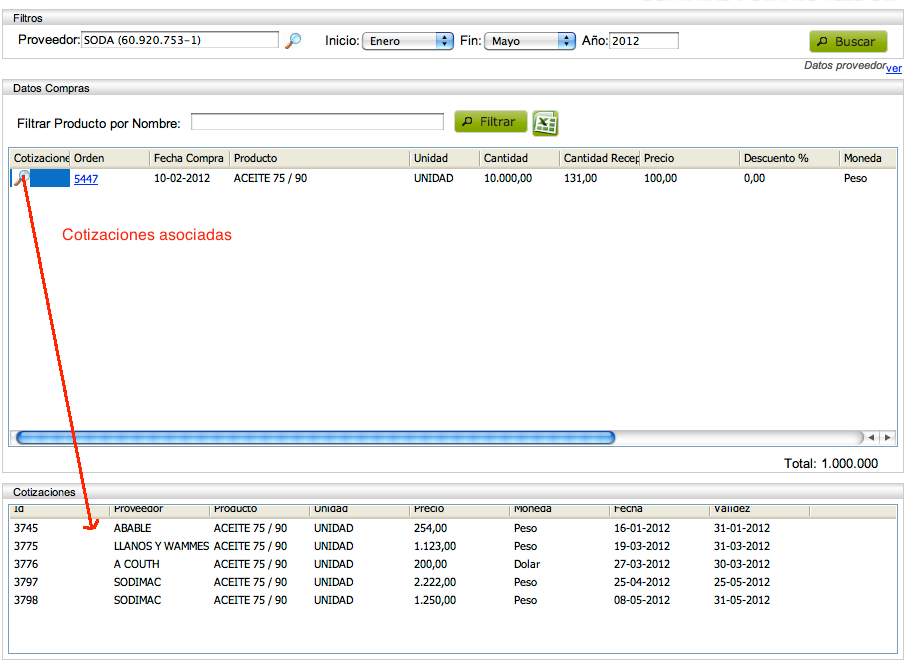Click inside the Filtrar Producto por Nombre field

coord(317,121)
